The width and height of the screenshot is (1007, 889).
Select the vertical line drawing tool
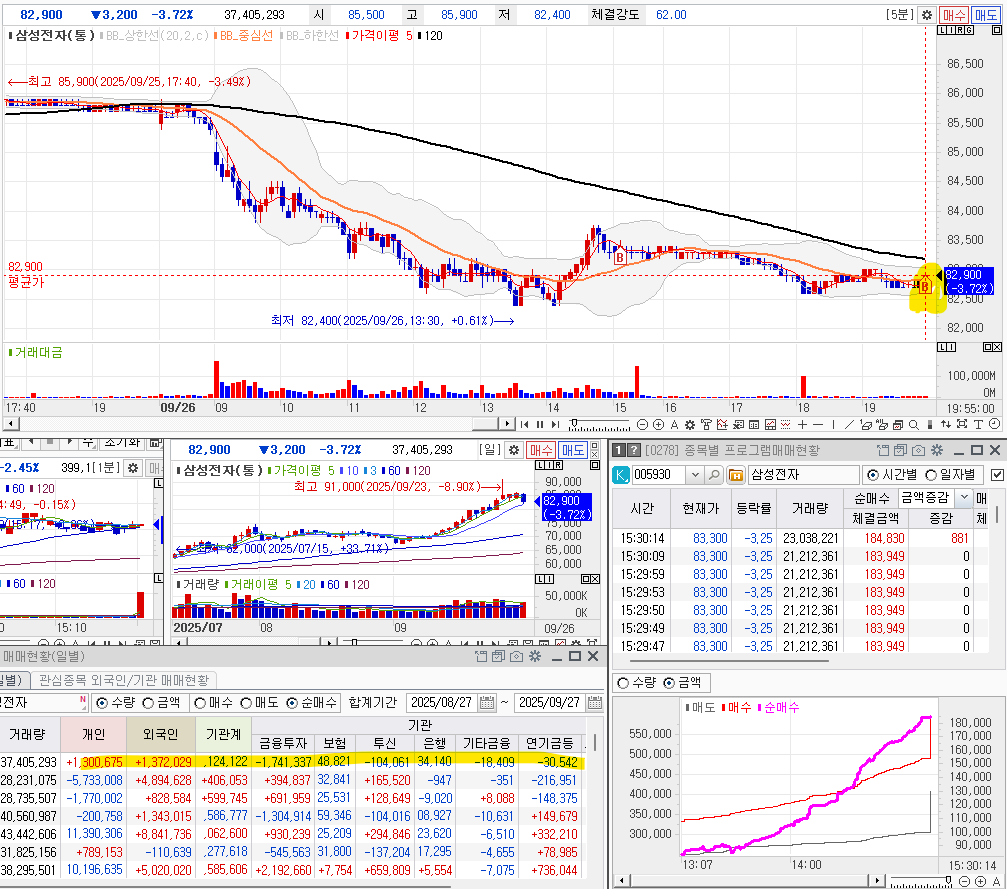click(x=834, y=425)
